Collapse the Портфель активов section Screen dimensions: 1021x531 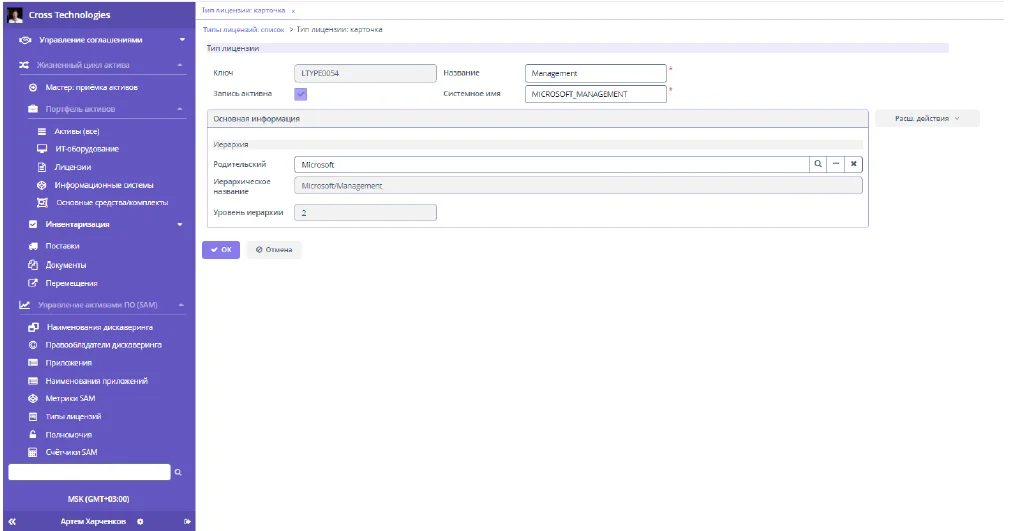179,109
